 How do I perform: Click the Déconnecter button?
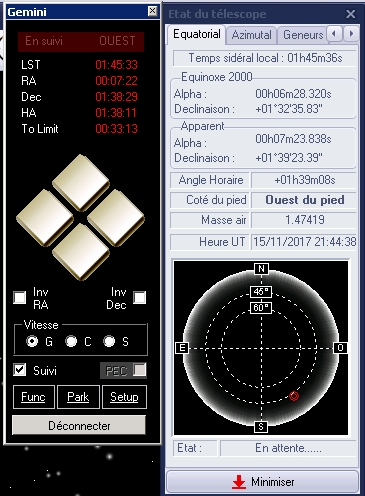coord(79,425)
